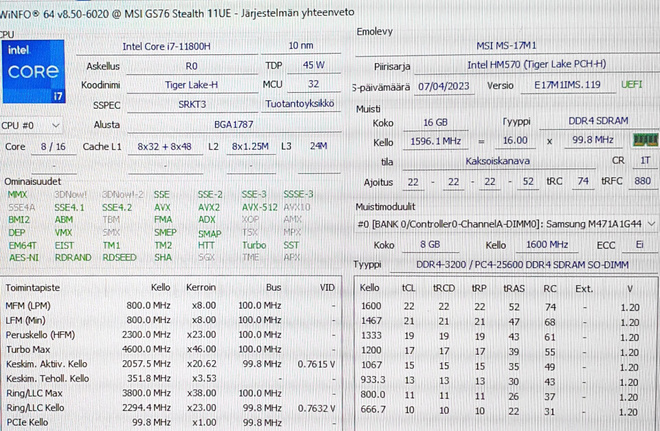Click the Intel HM570 chipset field
Image resolution: width=660 pixels, height=431 pixels.
(x=537, y=64)
